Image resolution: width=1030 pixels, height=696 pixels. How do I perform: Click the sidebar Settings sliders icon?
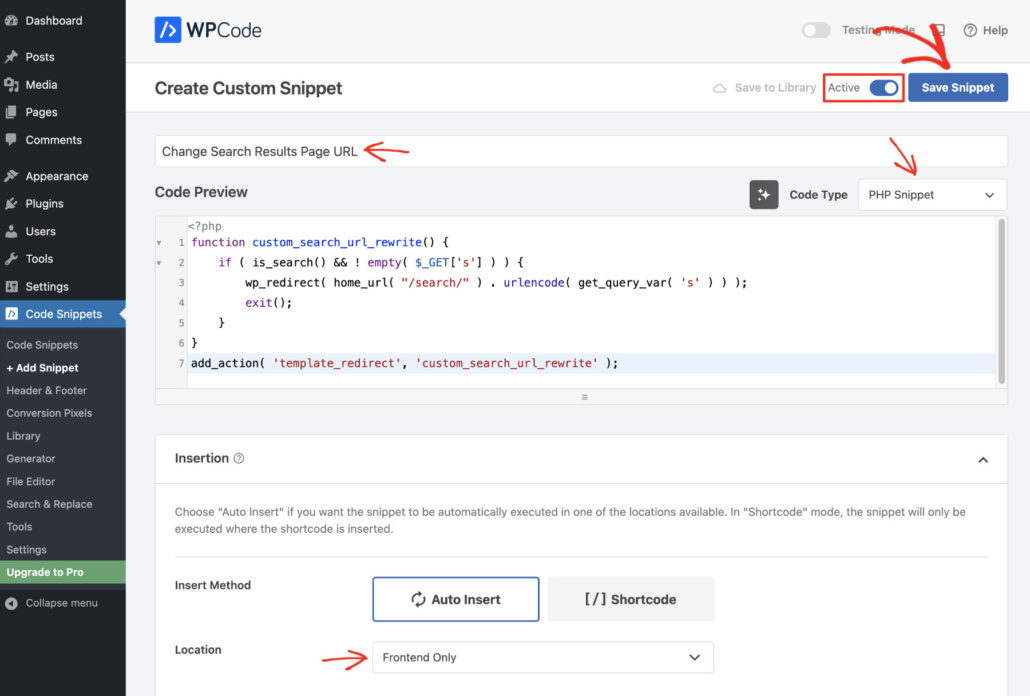(11, 286)
